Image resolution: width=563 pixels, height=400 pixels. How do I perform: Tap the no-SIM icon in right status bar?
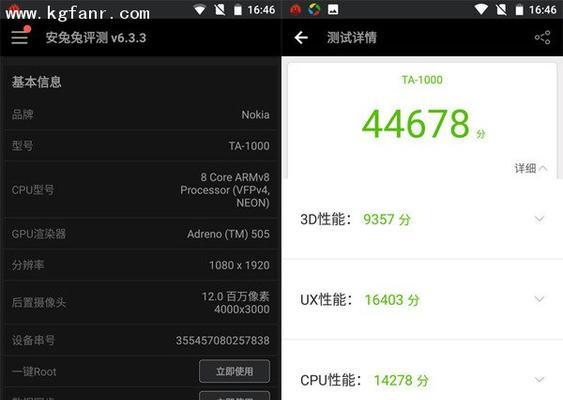502,10
